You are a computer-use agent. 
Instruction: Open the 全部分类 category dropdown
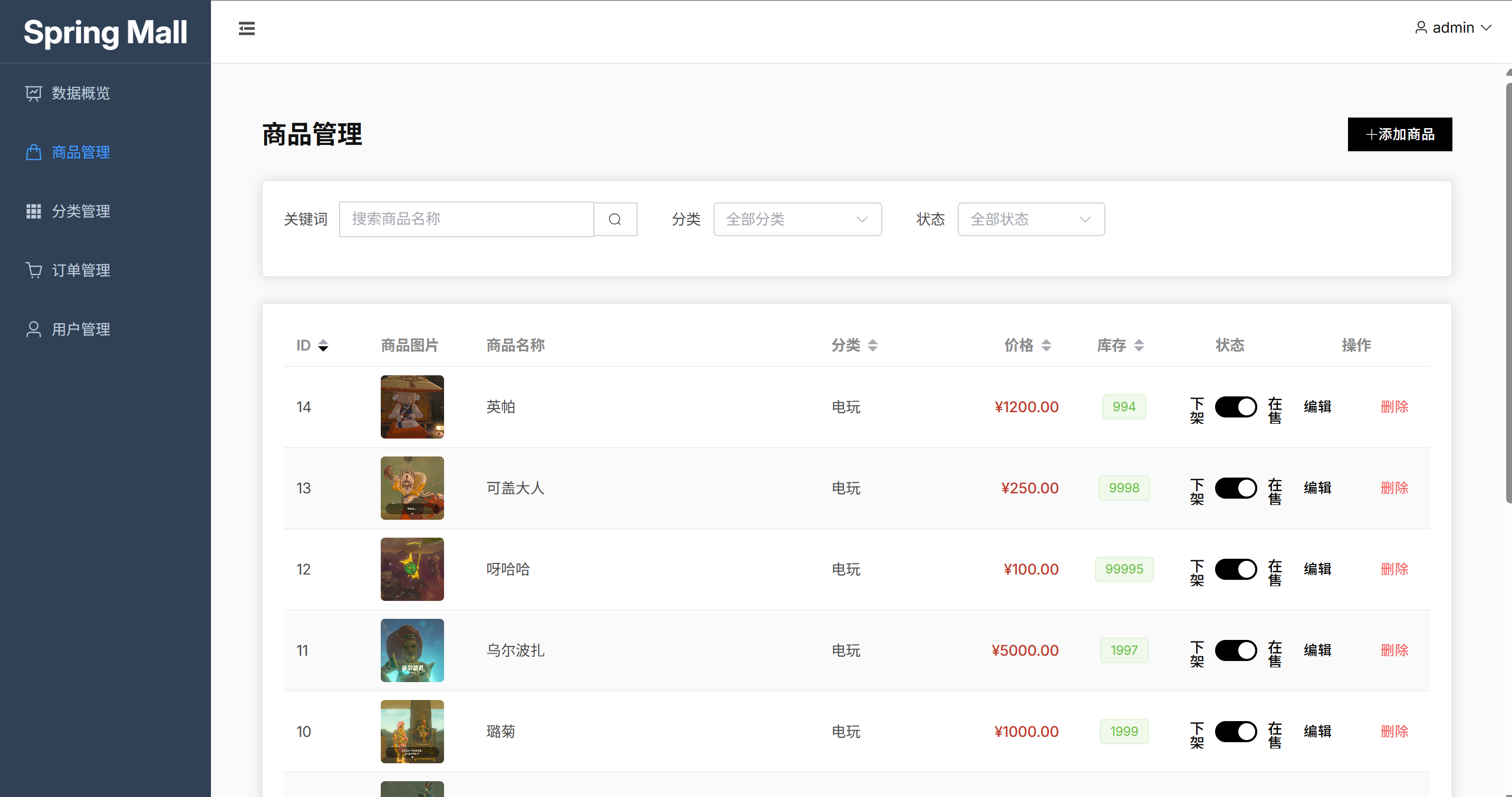click(x=796, y=219)
